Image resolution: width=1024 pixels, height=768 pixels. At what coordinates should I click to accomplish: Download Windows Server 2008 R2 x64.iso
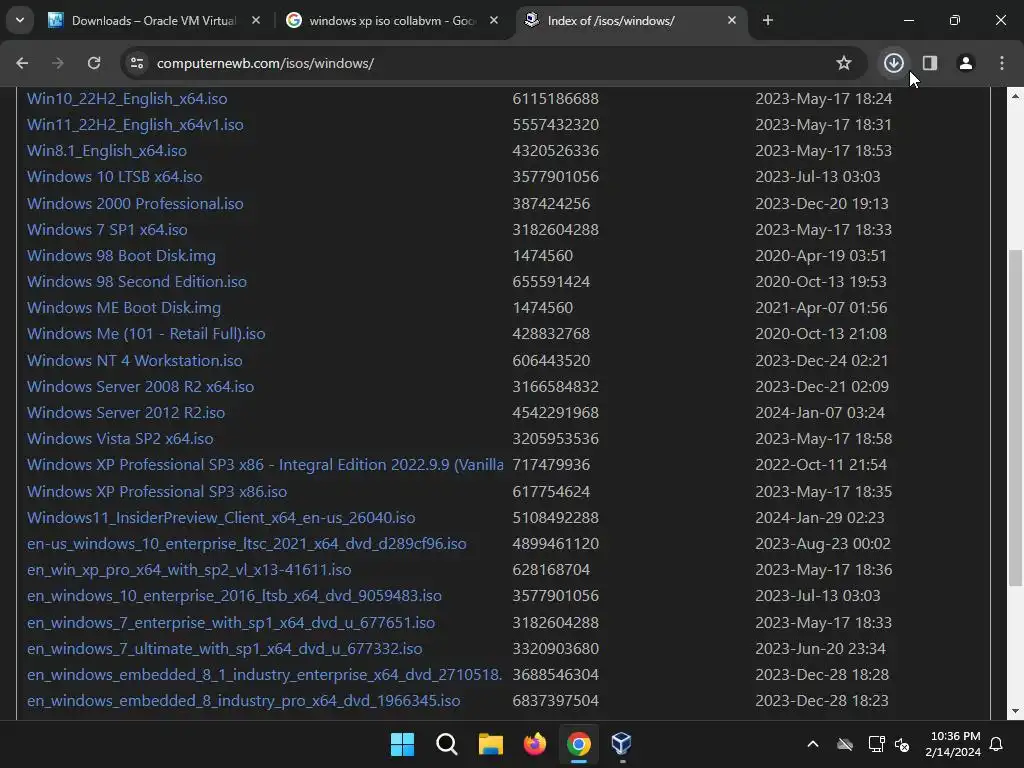[140, 387]
